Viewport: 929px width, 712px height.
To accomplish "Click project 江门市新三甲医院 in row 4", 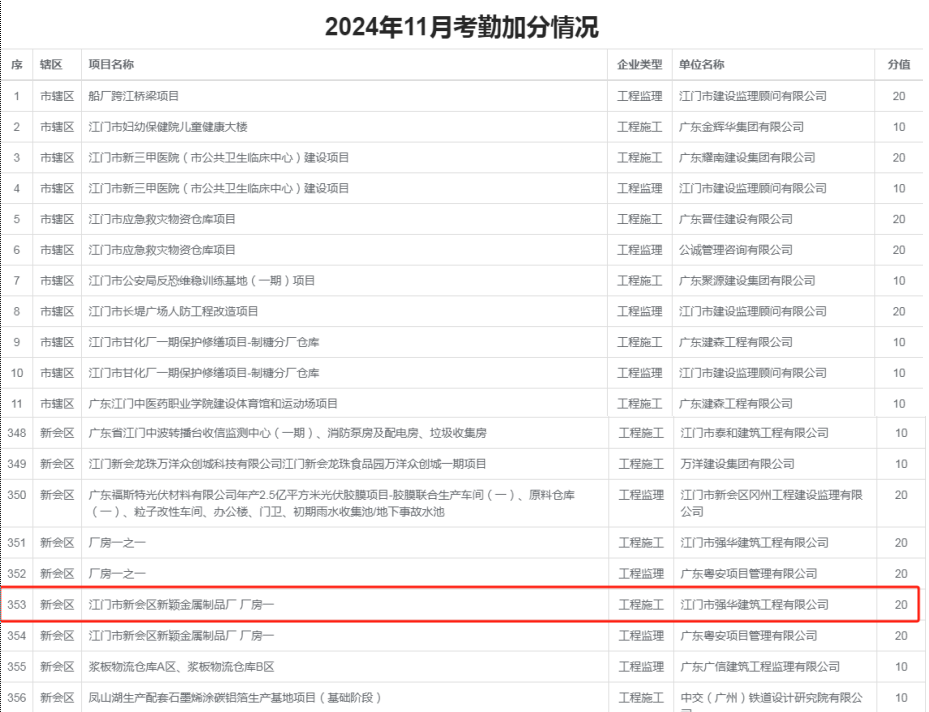I will coord(219,188).
